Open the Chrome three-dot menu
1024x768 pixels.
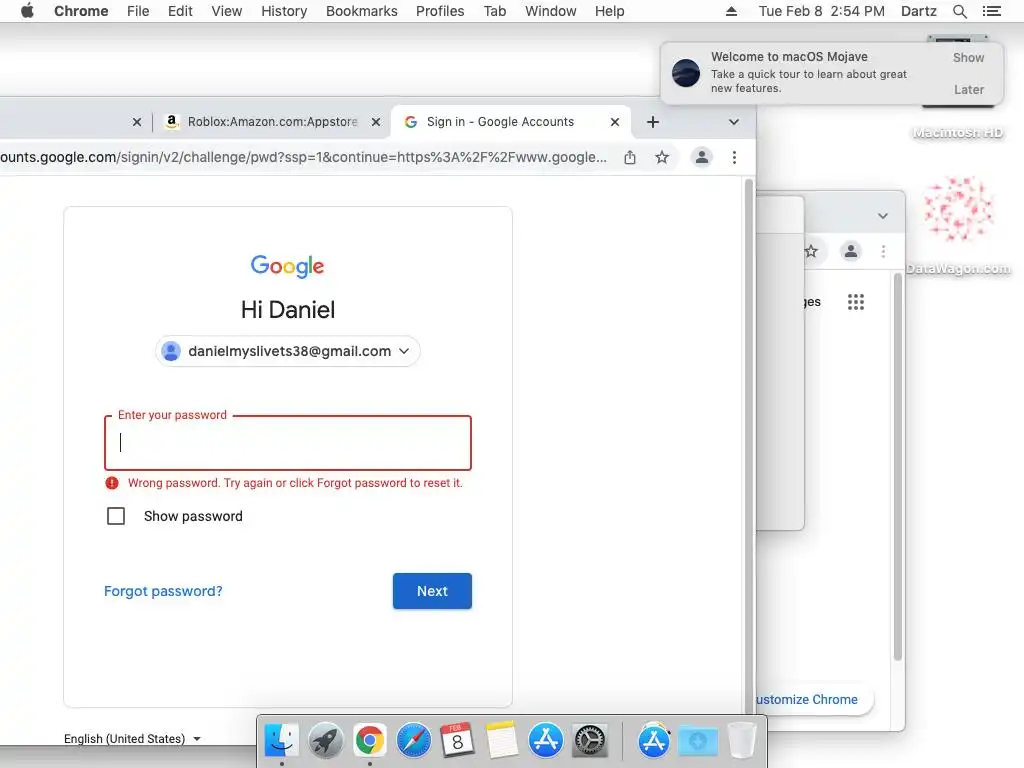tap(735, 157)
